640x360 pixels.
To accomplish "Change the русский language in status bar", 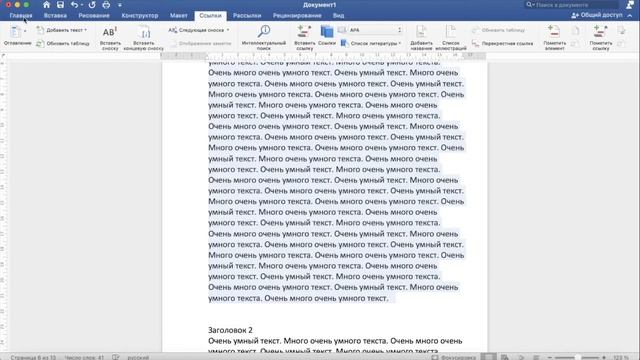I will (x=138, y=357).
